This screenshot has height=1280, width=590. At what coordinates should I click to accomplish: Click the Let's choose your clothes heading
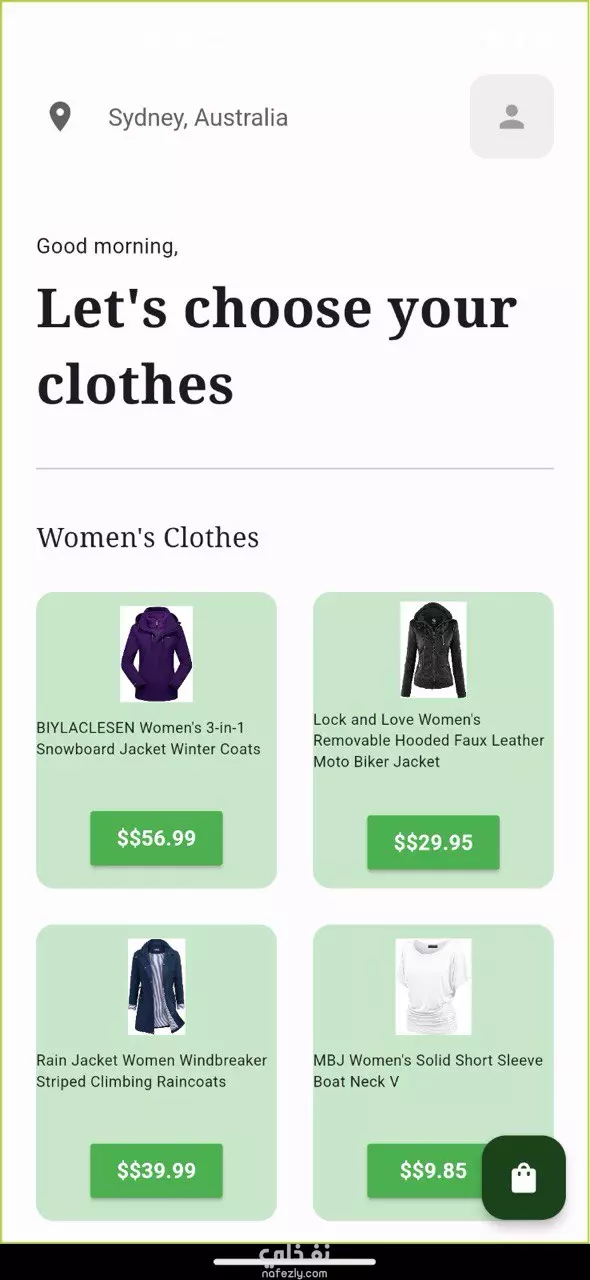[277, 346]
